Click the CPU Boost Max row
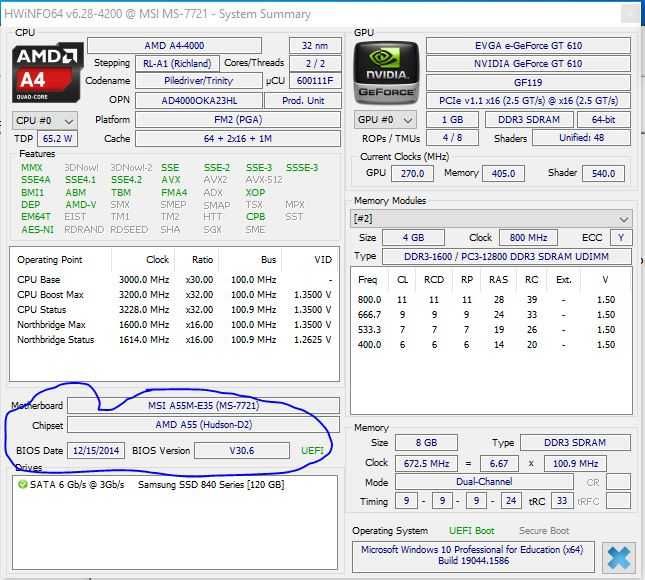 pos(174,295)
